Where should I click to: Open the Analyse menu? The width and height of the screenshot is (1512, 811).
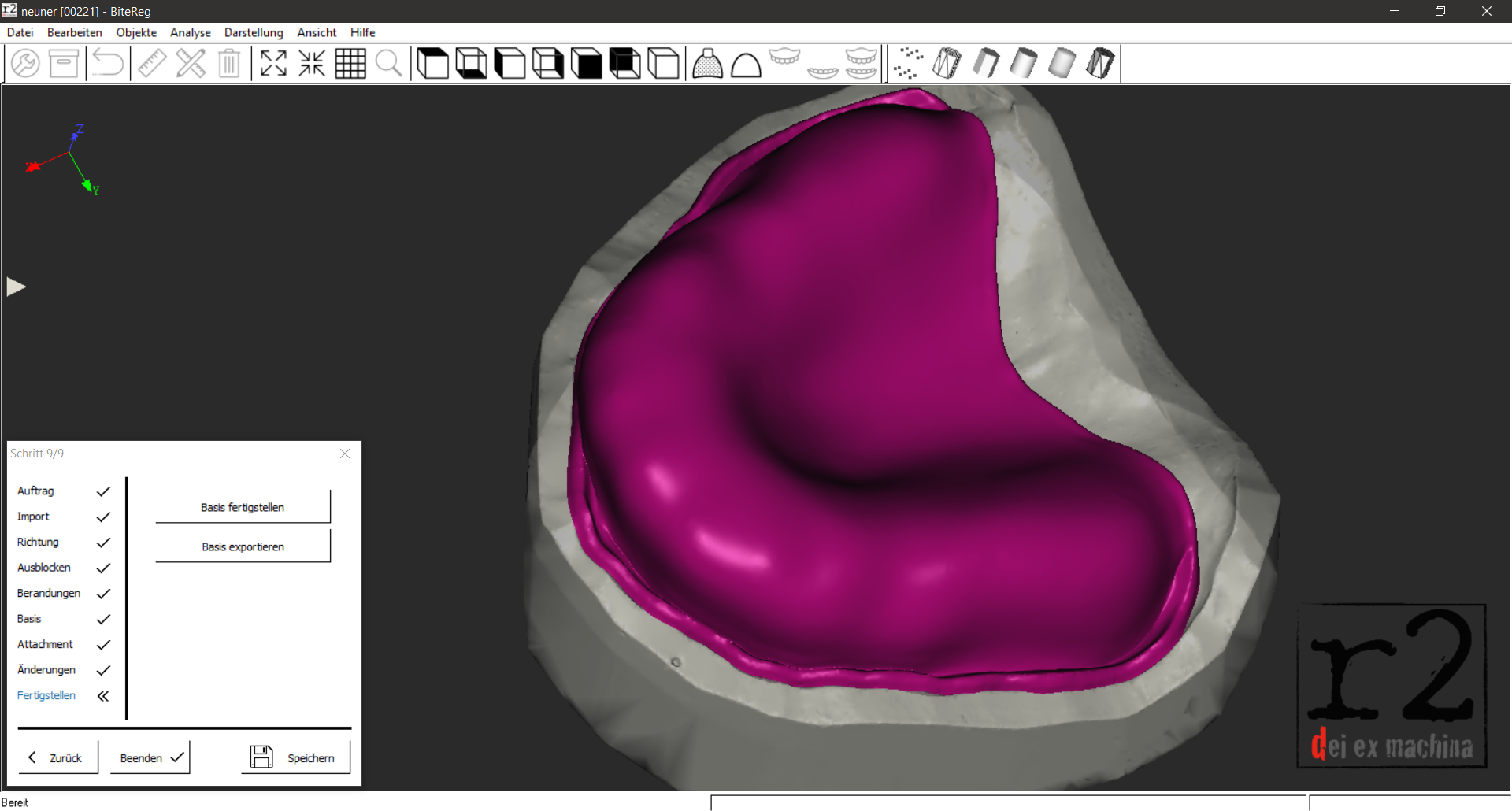coord(190,32)
